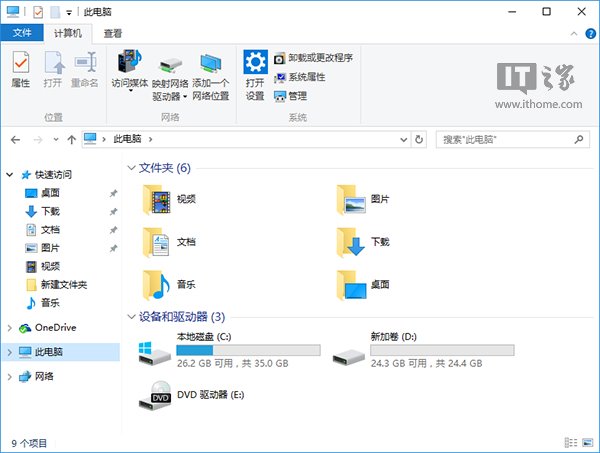Collapse the Devices and drives (设备和驱动器) group

[x=132, y=317]
